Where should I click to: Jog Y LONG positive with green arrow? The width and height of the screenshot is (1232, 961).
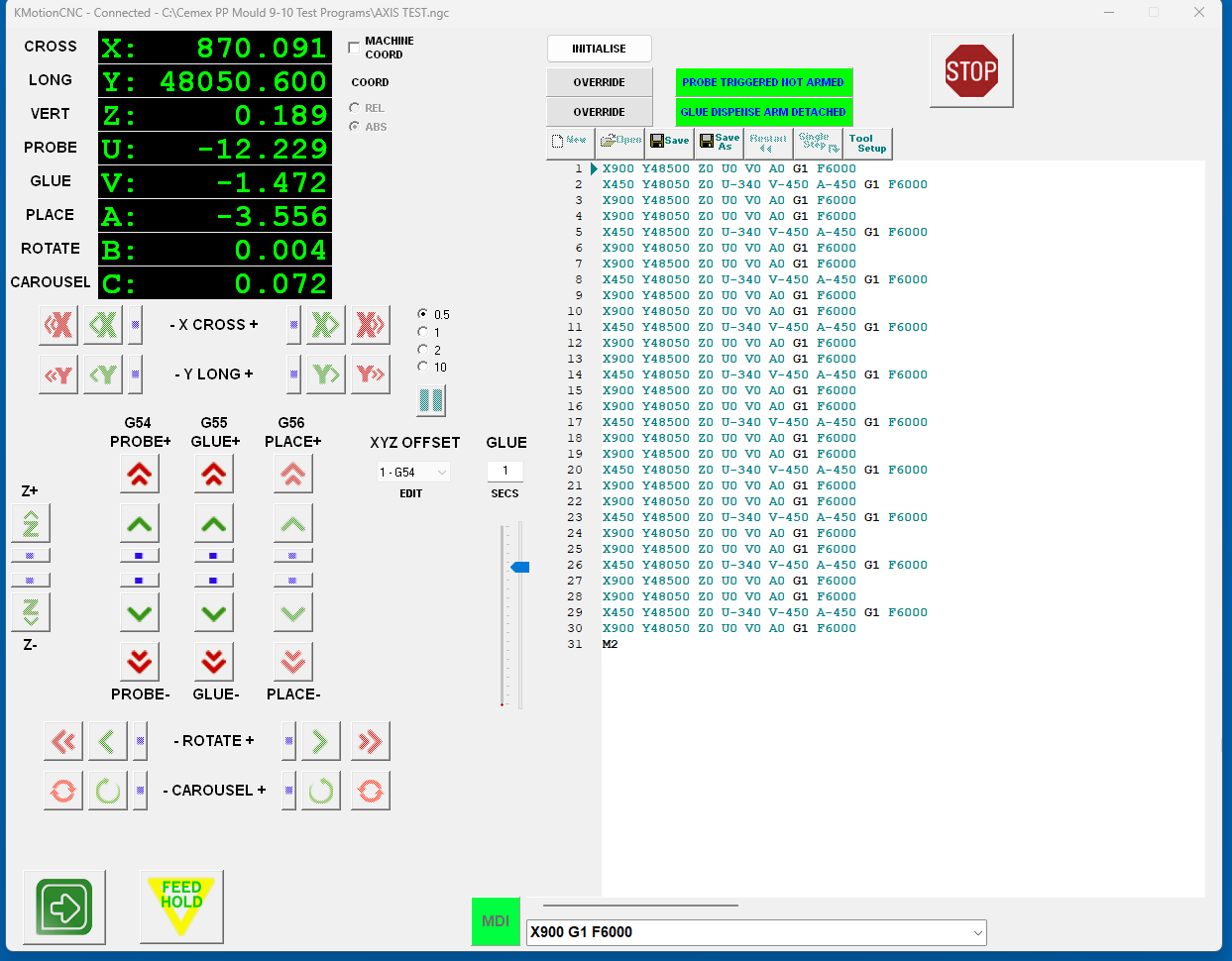pos(325,374)
